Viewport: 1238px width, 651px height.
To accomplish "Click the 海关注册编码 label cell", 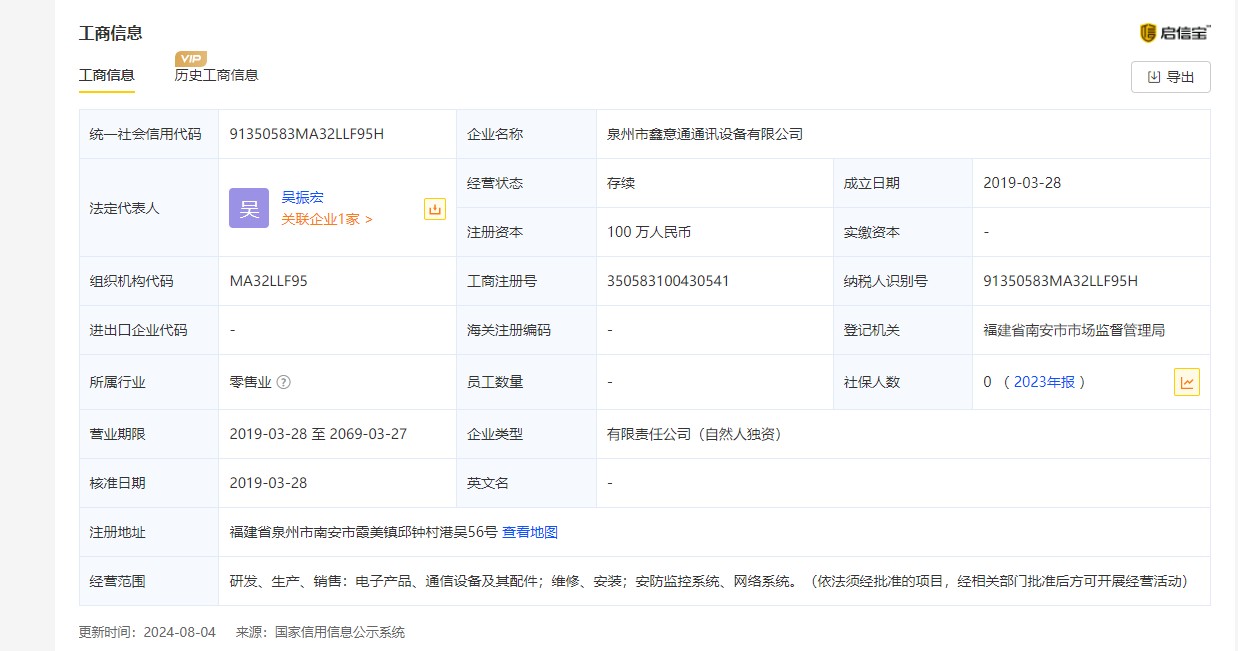I will (x=526, y=330).
